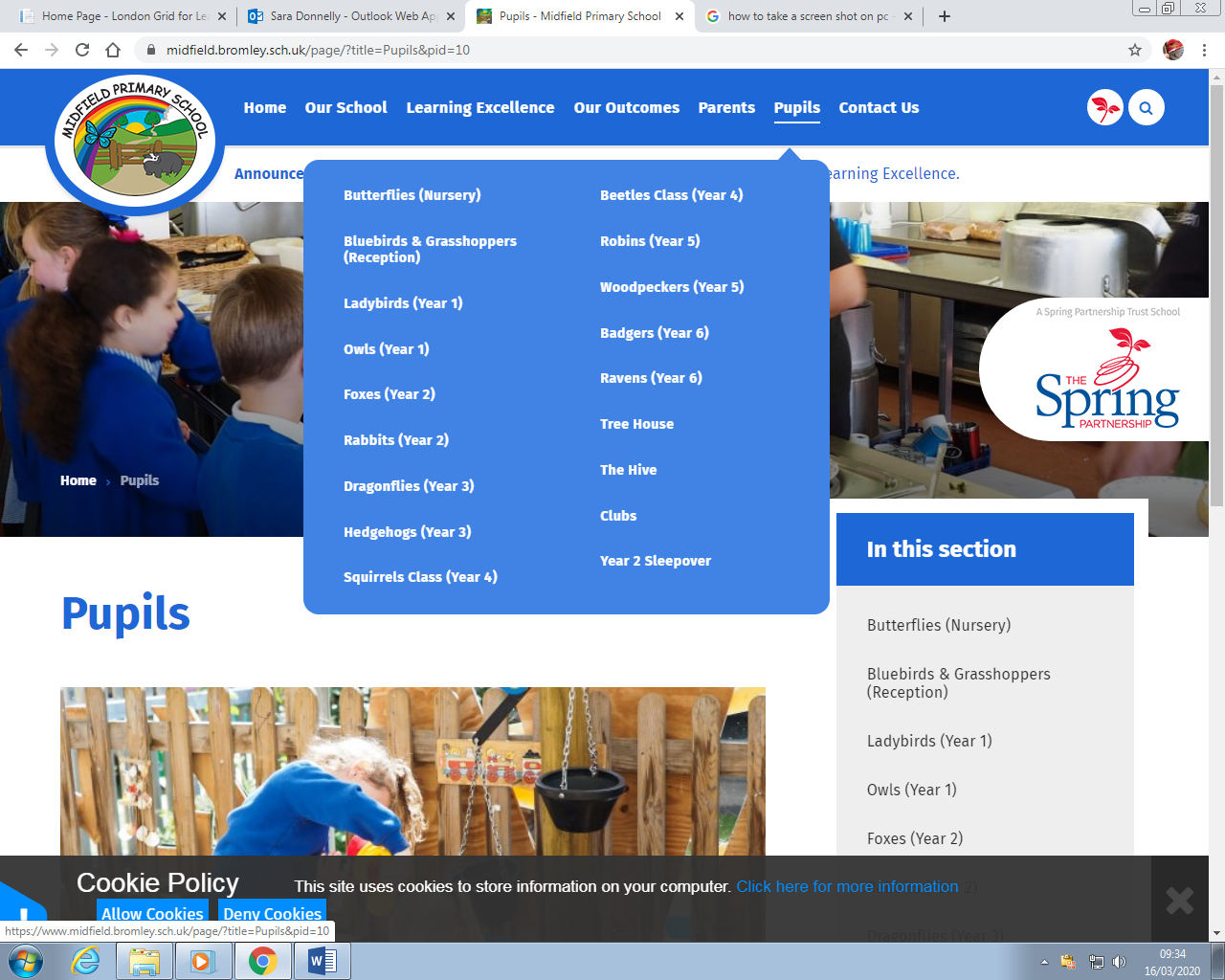The image size is (1225, 980).
Task: Open Woodpeckers (Year 5) menu entry
Action: 672,287
